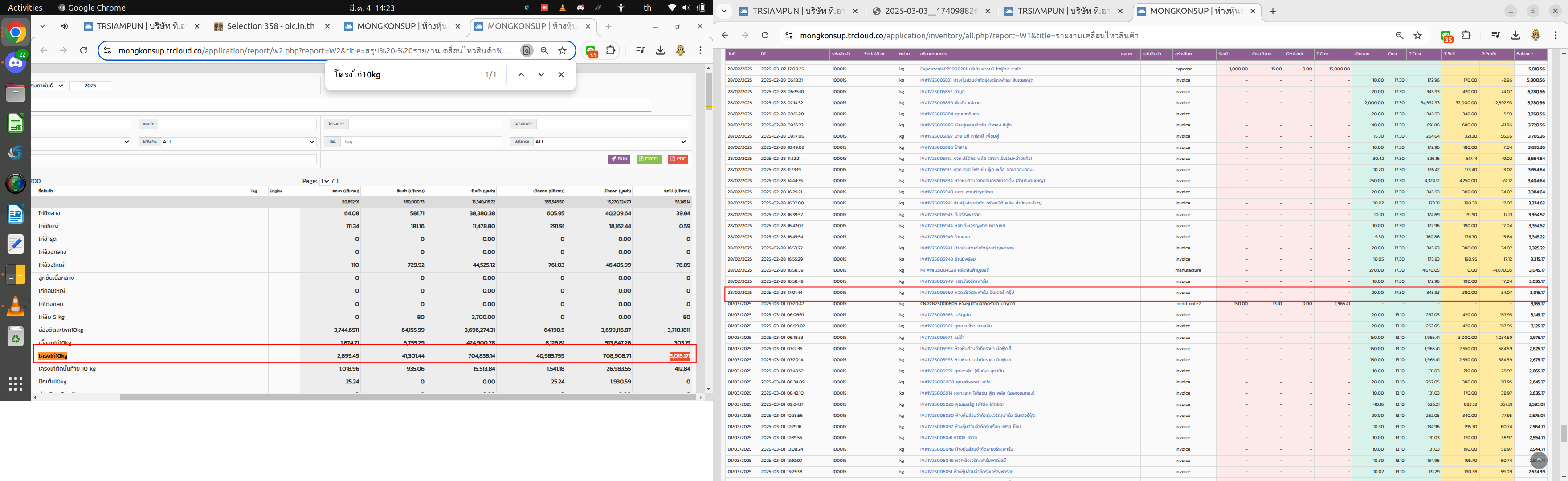Open LibreOffice Writer from the dock

pyautogui.click(x=16, y=214)
